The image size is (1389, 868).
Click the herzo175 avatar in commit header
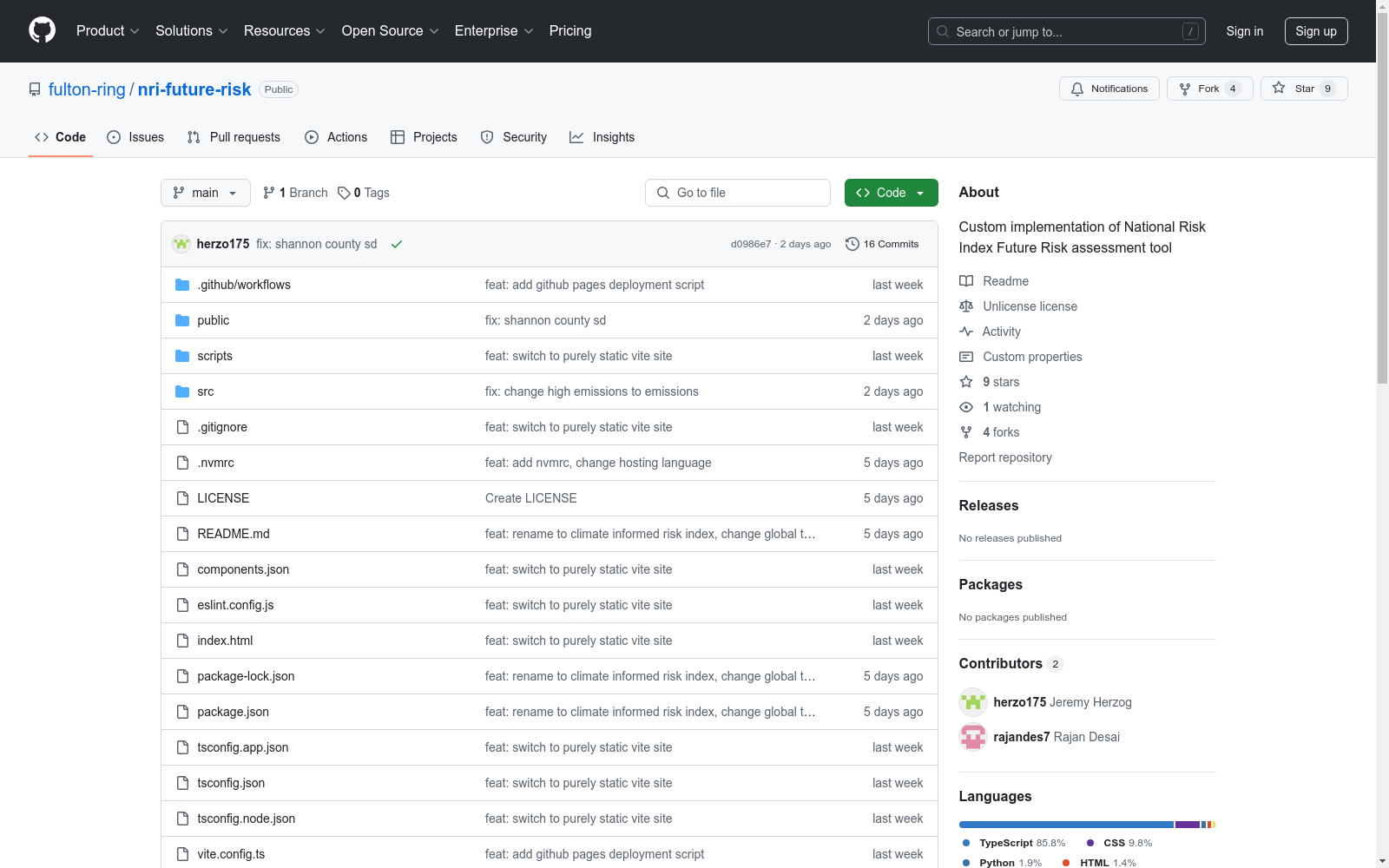point(181,244)
